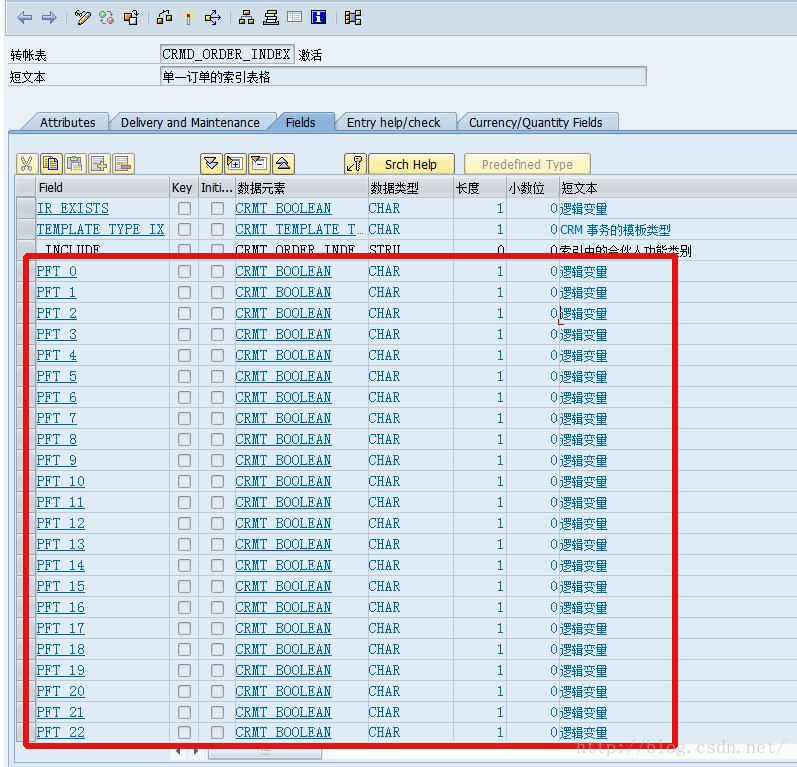This screenshot has height=767, width=797.
Task: Grab the horizontal scrollbar thumb
Action: (265, 751)
